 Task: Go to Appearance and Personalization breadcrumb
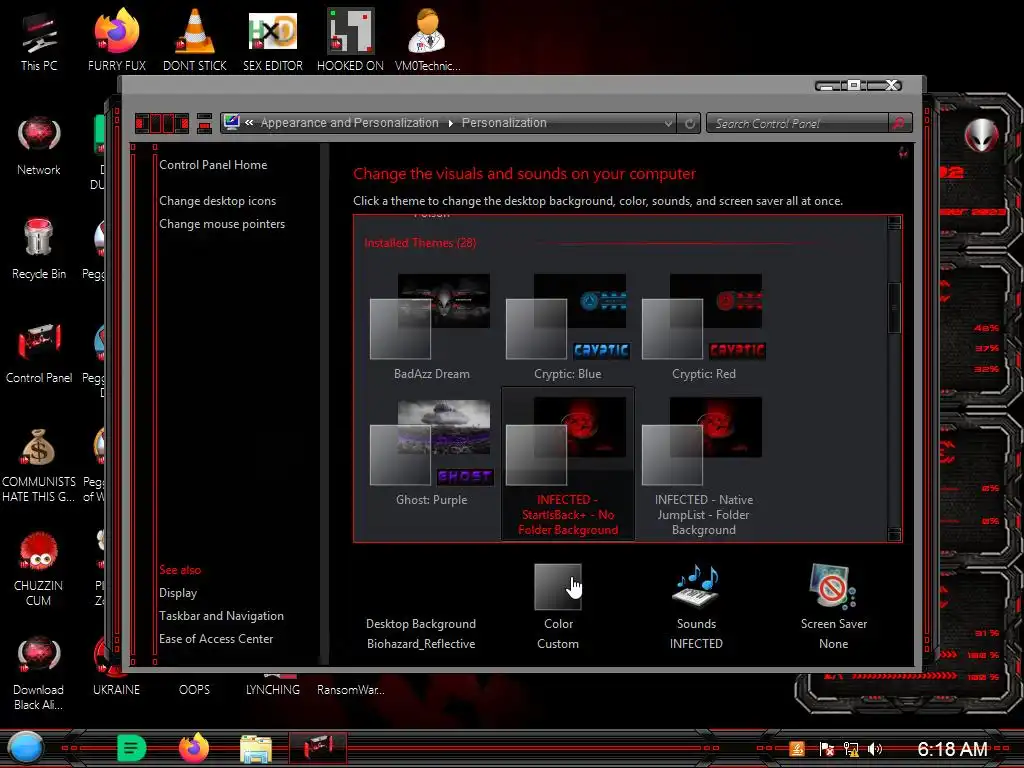(x=349, y=123)
